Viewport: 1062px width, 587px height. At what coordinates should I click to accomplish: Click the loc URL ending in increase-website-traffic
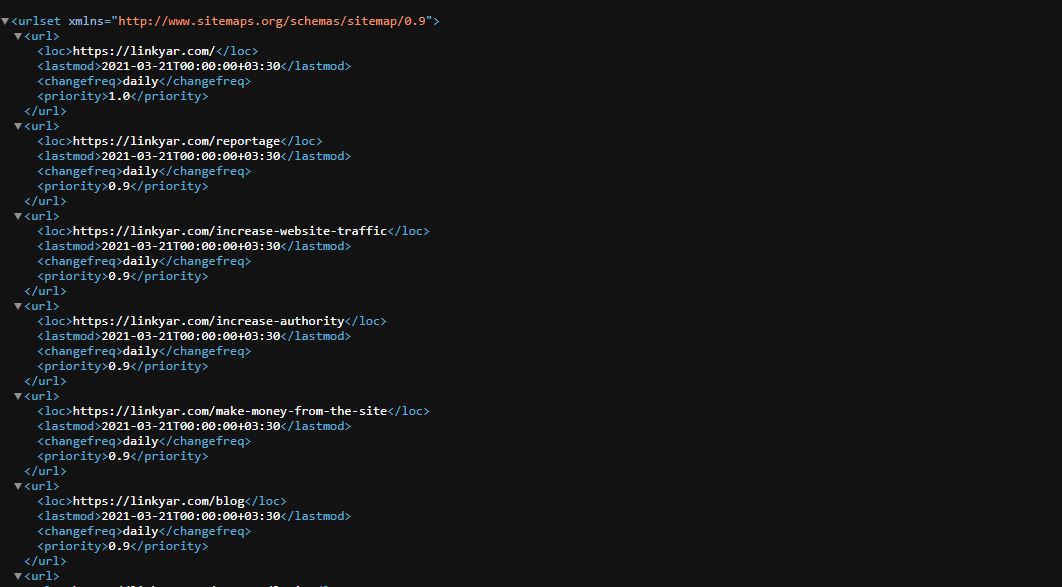point(230,231)
